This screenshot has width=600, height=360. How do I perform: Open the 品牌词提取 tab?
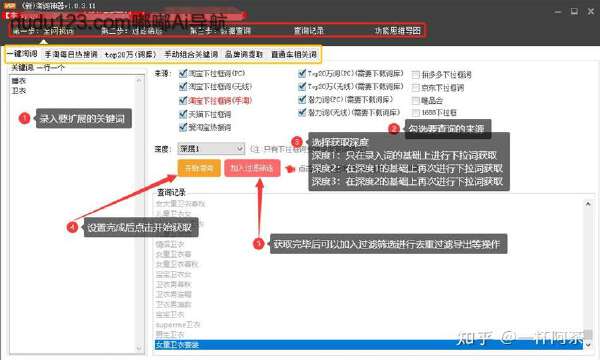coord(244,54)
